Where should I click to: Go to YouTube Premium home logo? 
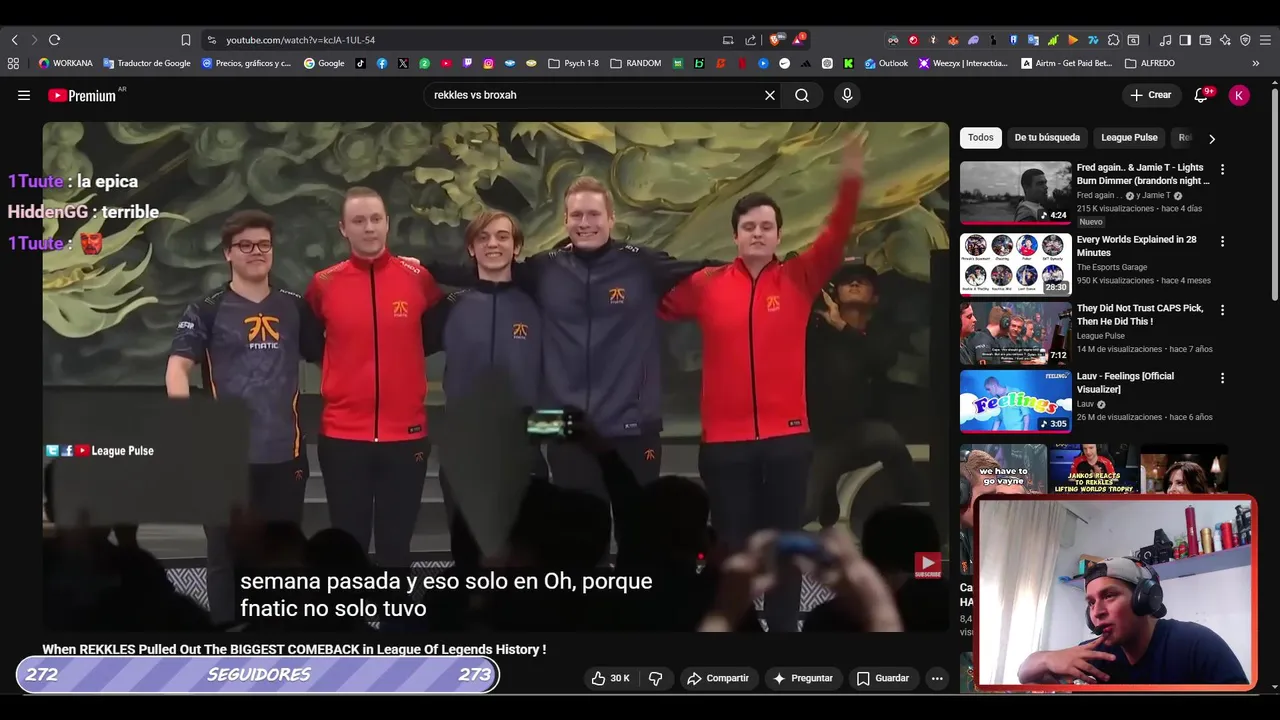point(83,95)
